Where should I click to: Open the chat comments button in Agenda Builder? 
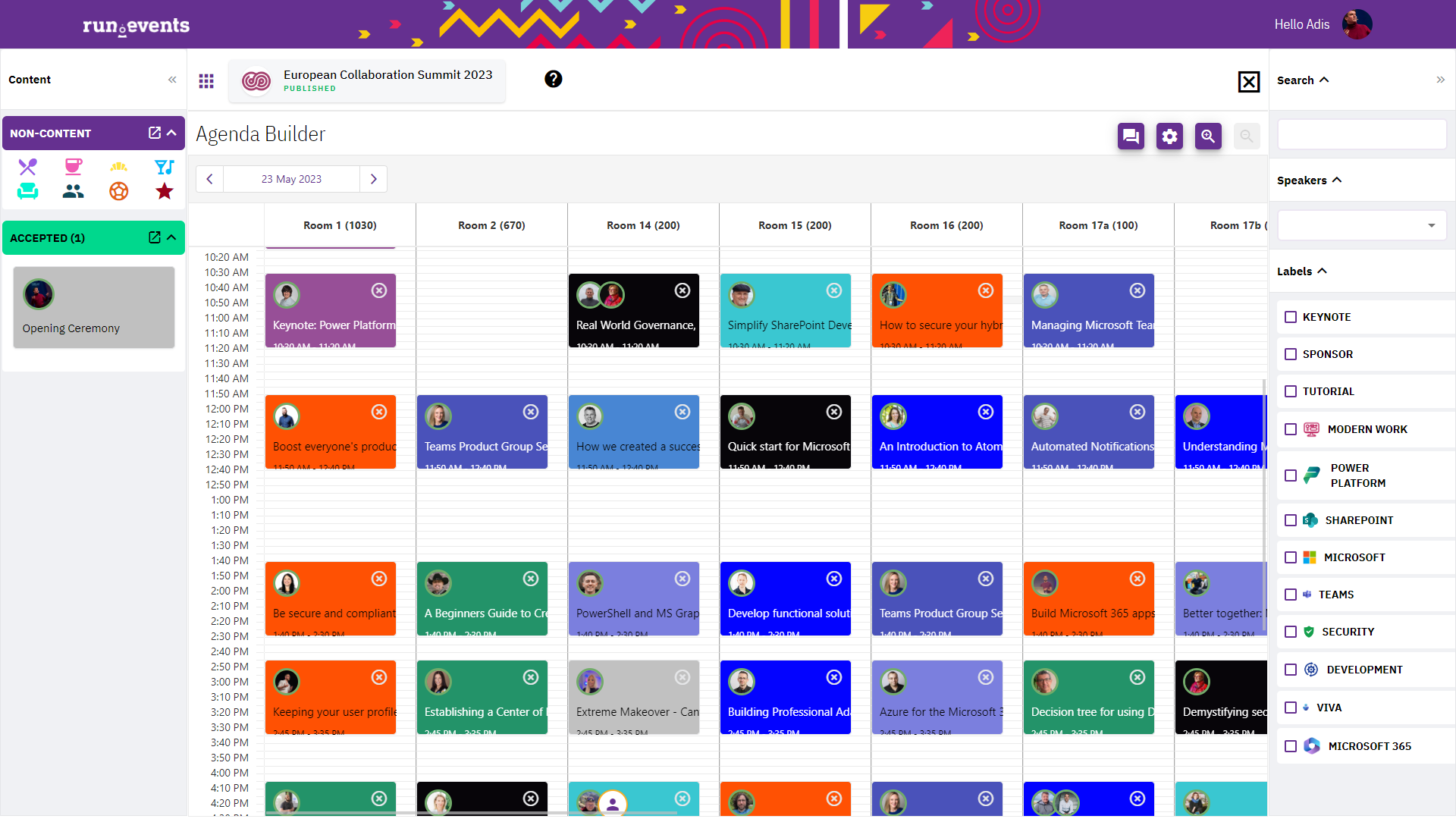[1131, 136]
